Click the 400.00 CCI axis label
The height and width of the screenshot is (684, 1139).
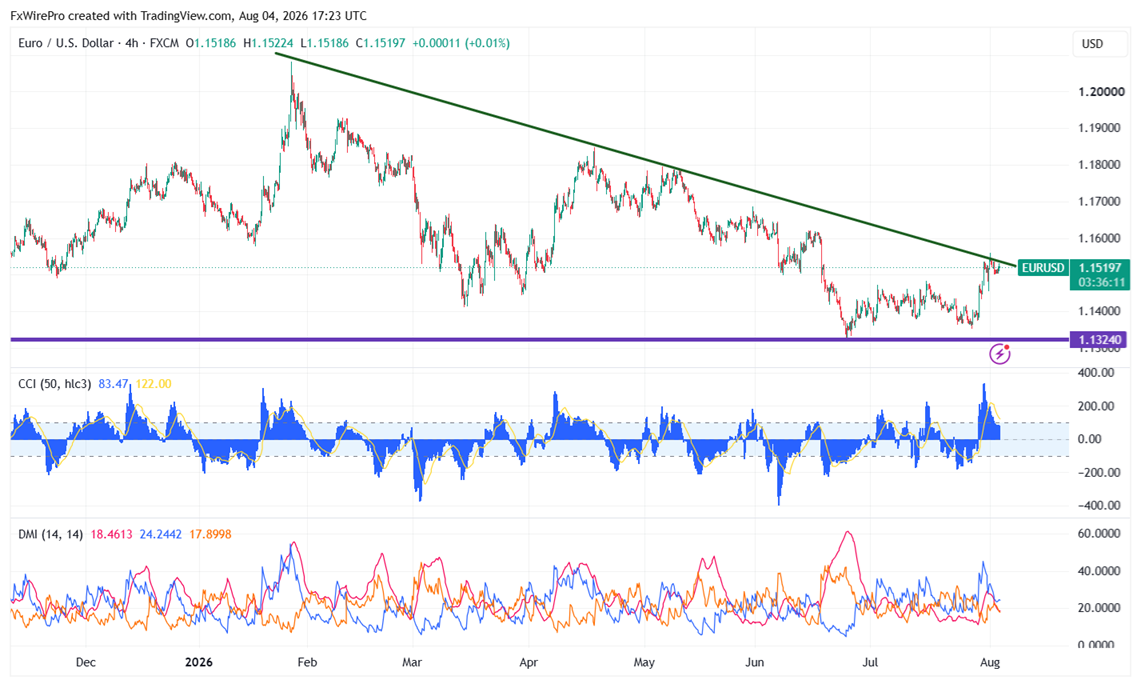click(1096, 372)
